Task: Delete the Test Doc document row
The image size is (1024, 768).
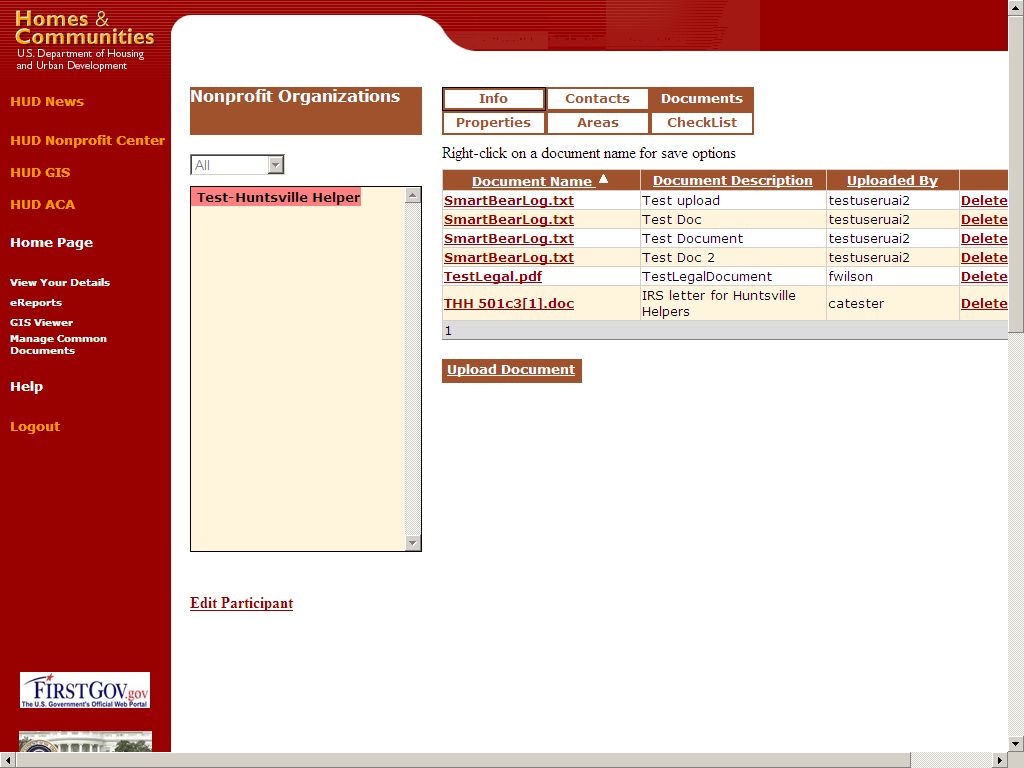Action: [x=984, y=219]
